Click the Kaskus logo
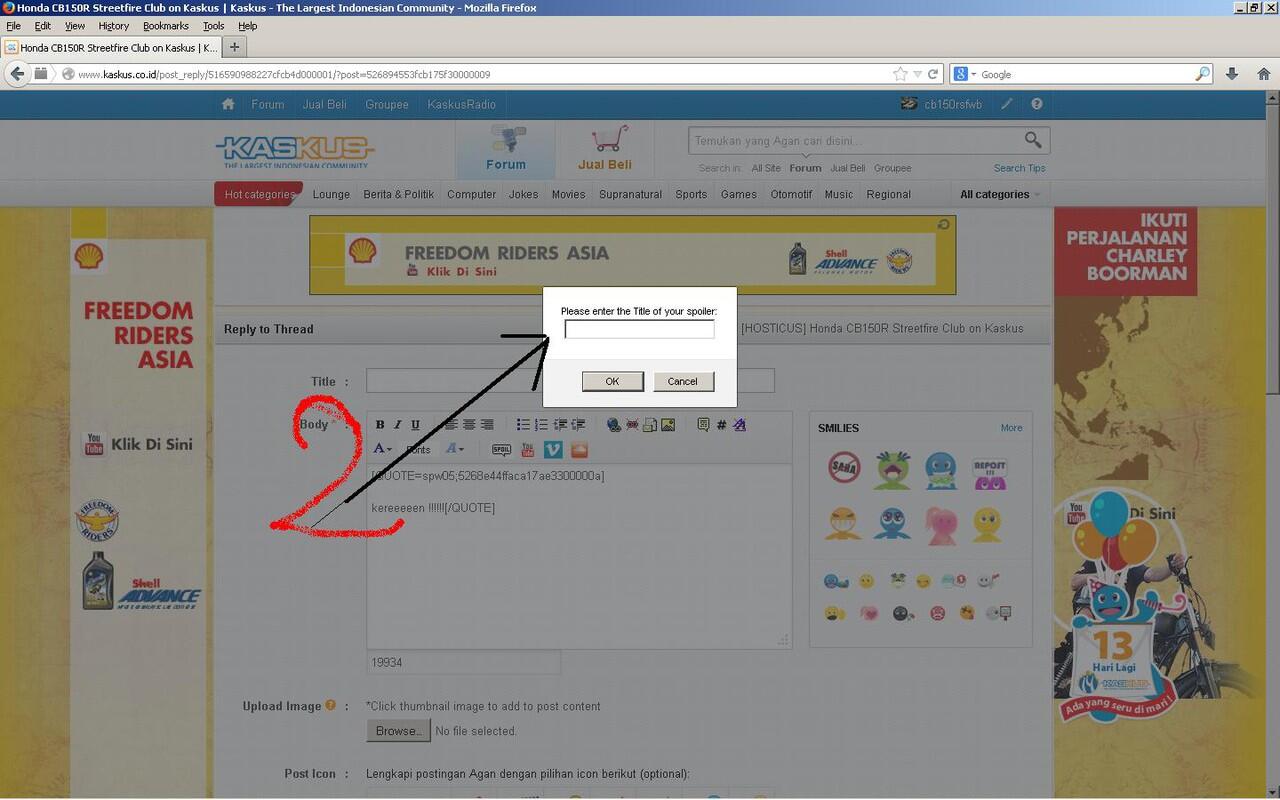Screen dimensions: 1280x800 (x=295, y=151)
